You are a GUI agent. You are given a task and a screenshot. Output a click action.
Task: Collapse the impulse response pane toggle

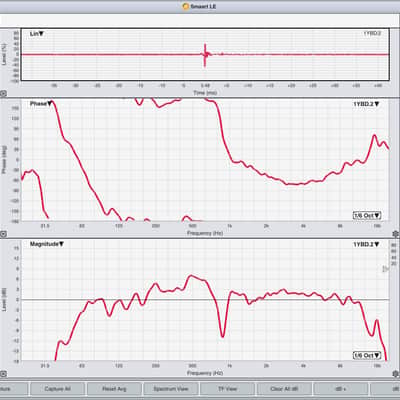click(3, 94)
